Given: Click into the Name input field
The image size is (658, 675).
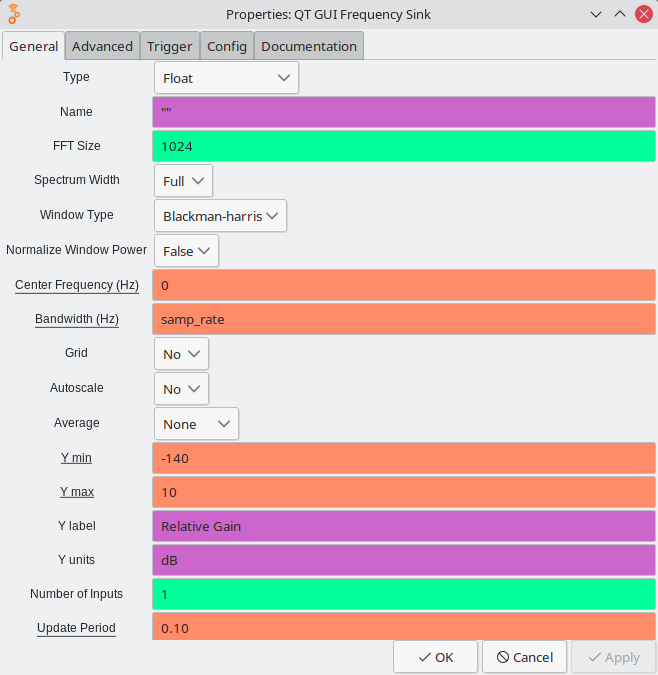Looking at the screenshot, I should (x=404, y=112).
